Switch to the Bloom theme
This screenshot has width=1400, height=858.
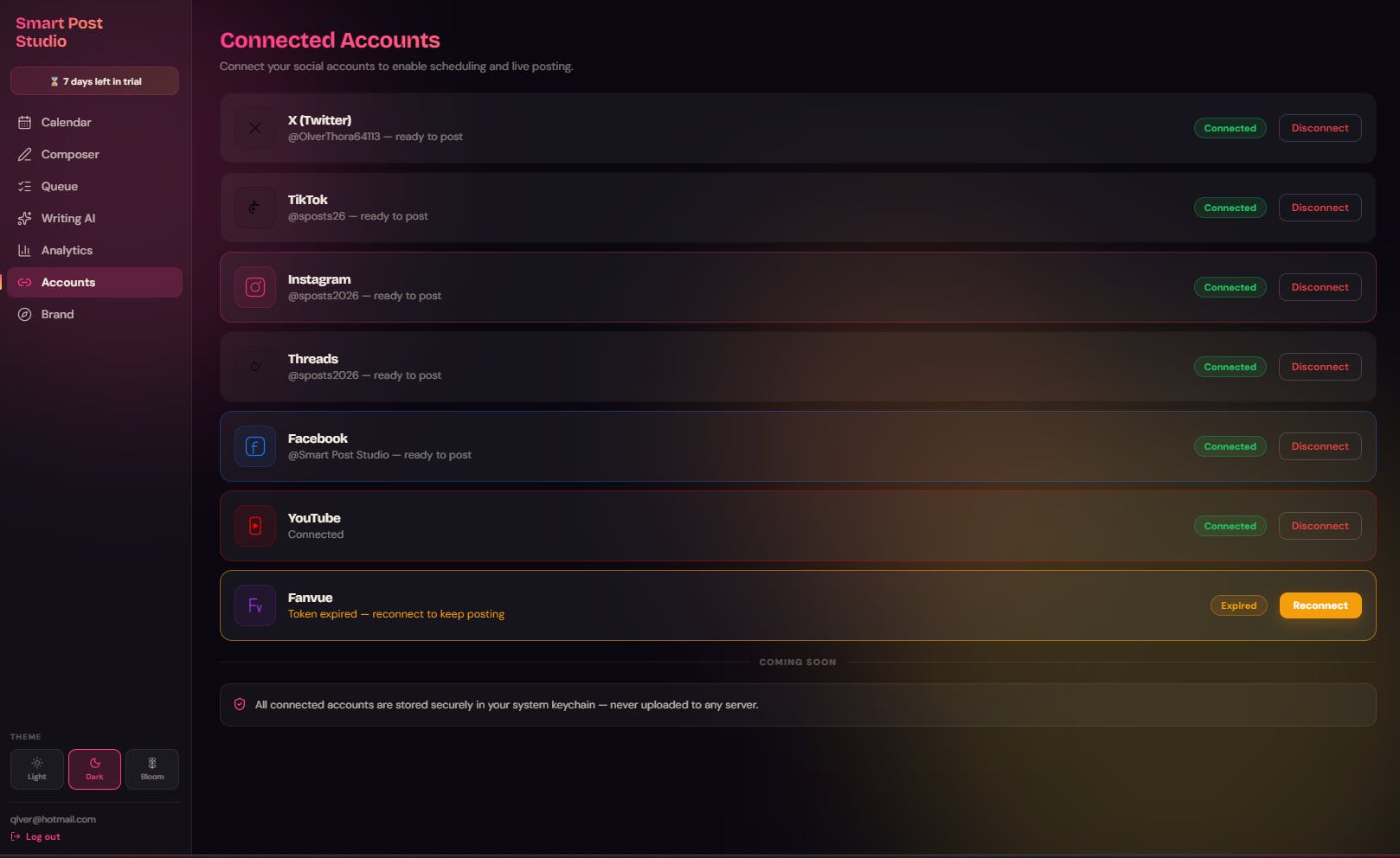coord(152,769)
